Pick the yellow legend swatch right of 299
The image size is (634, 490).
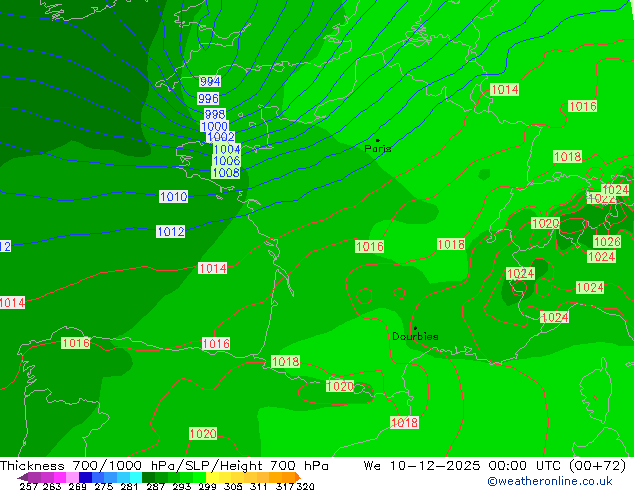coord(212,477)
